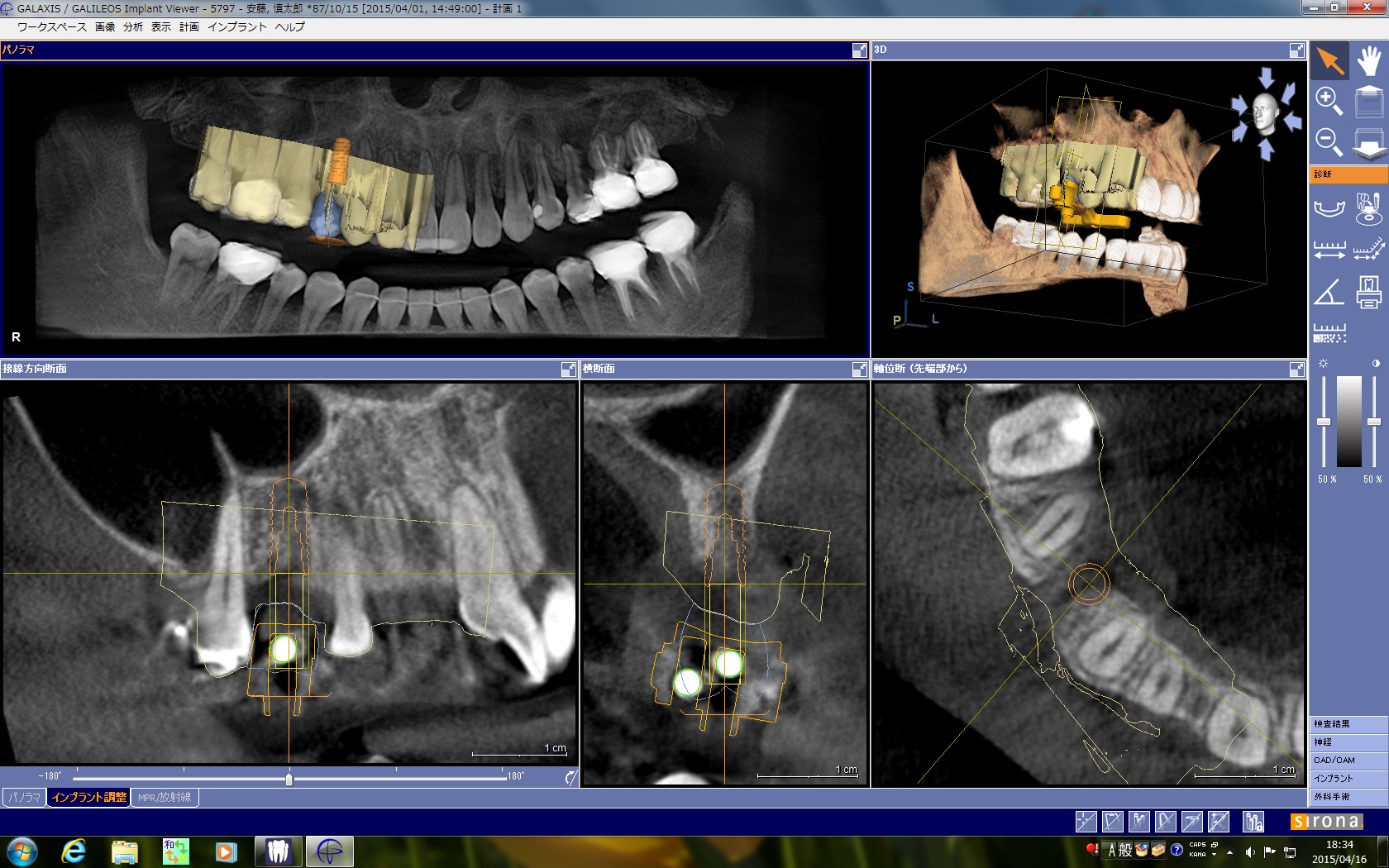Toggle crosshair visibility in bottom toolbar
Viewport: 1389px width, 868px height.
pos(1086,821)
